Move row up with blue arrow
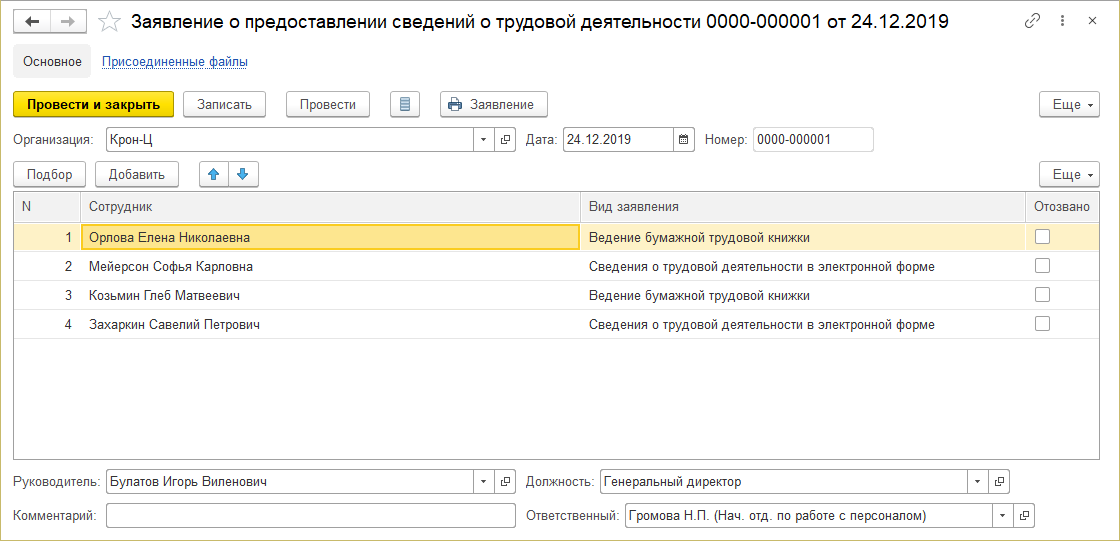 pyautogui.click(x=213, y=174)
